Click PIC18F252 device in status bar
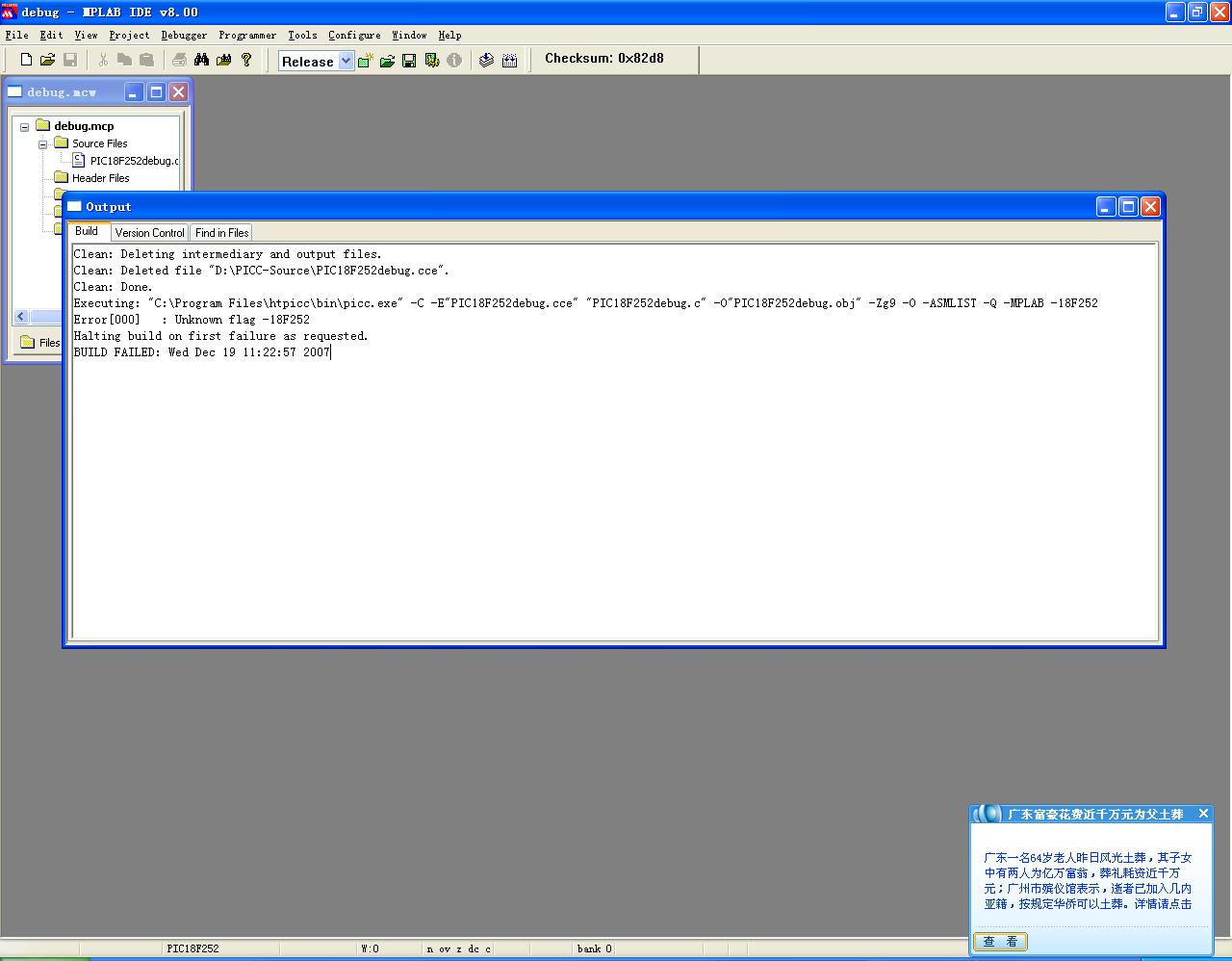The image size is (1232, 961). pyautogui.click(x=192, y=948)
